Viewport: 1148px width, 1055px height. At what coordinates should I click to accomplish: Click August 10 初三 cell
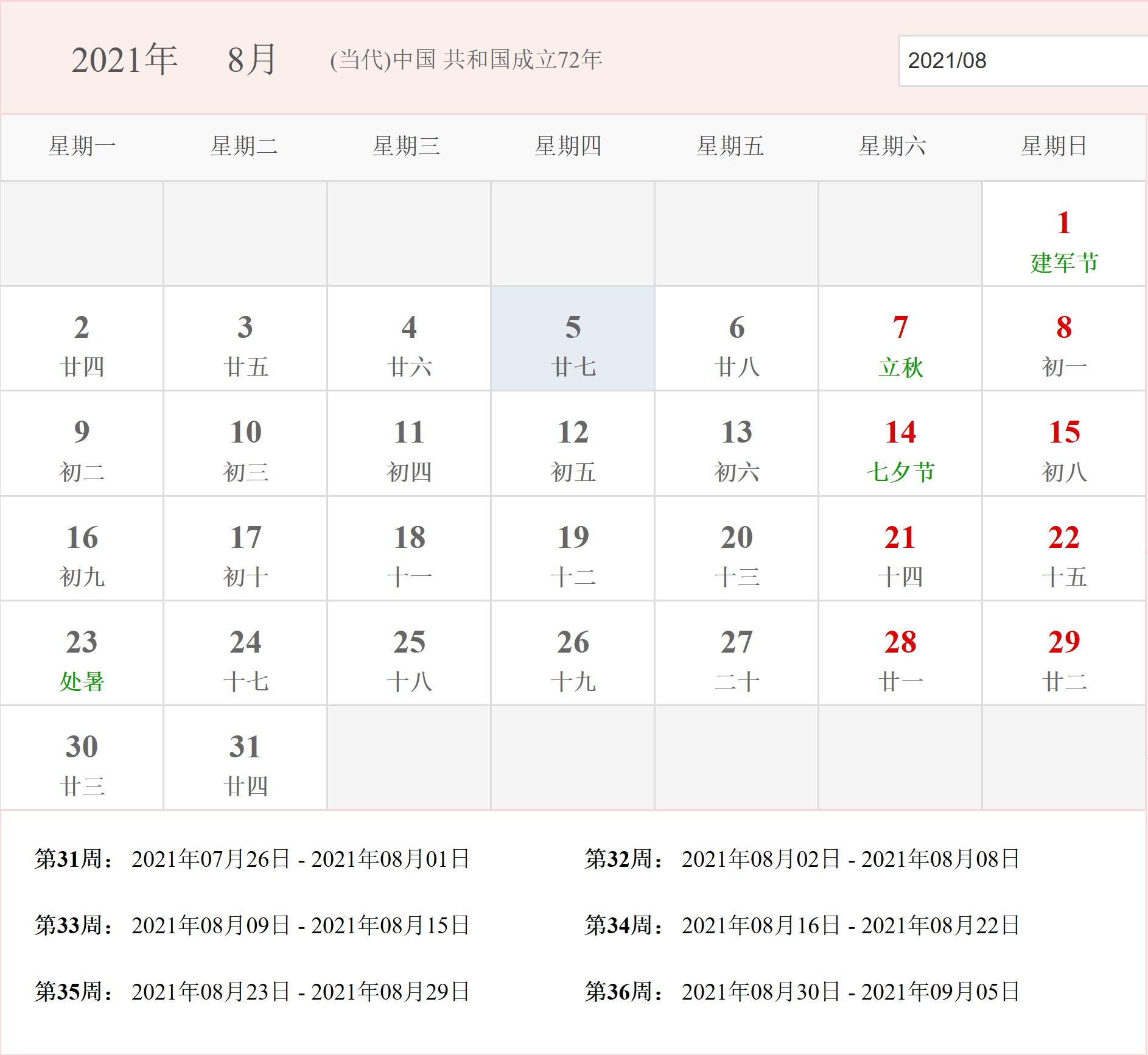point(245,443)
